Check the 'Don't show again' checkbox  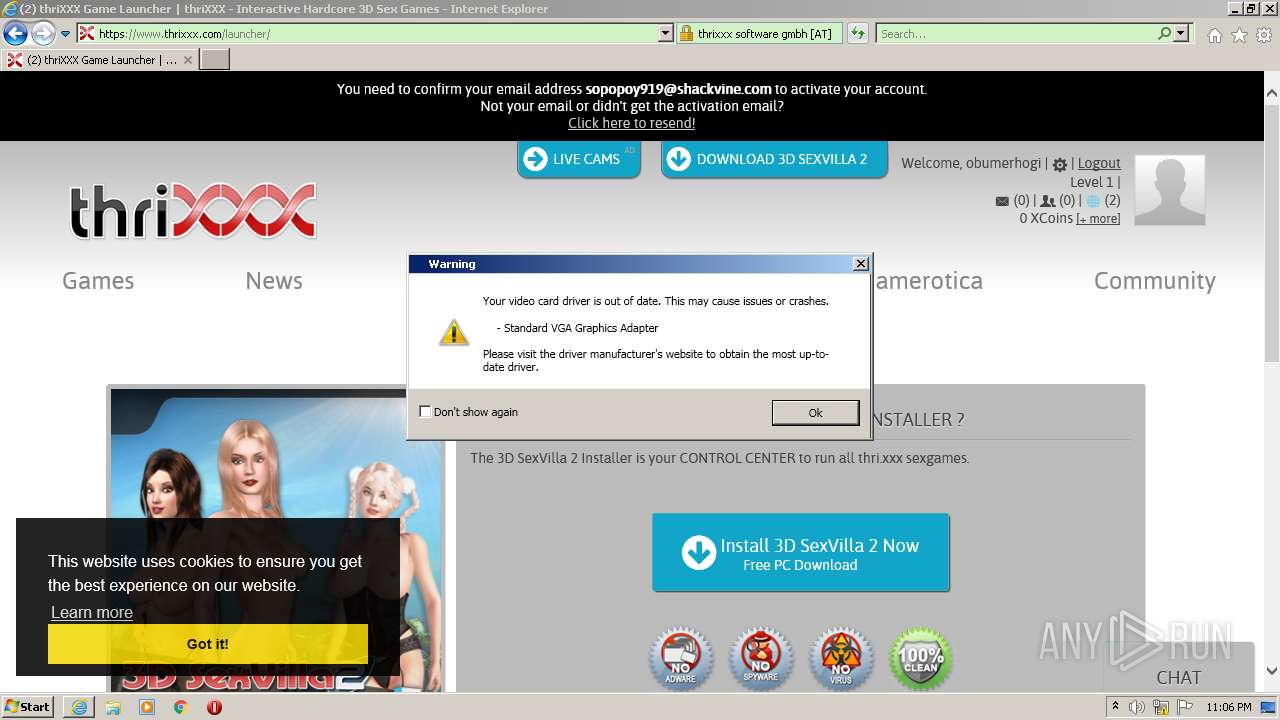point(425,411)
